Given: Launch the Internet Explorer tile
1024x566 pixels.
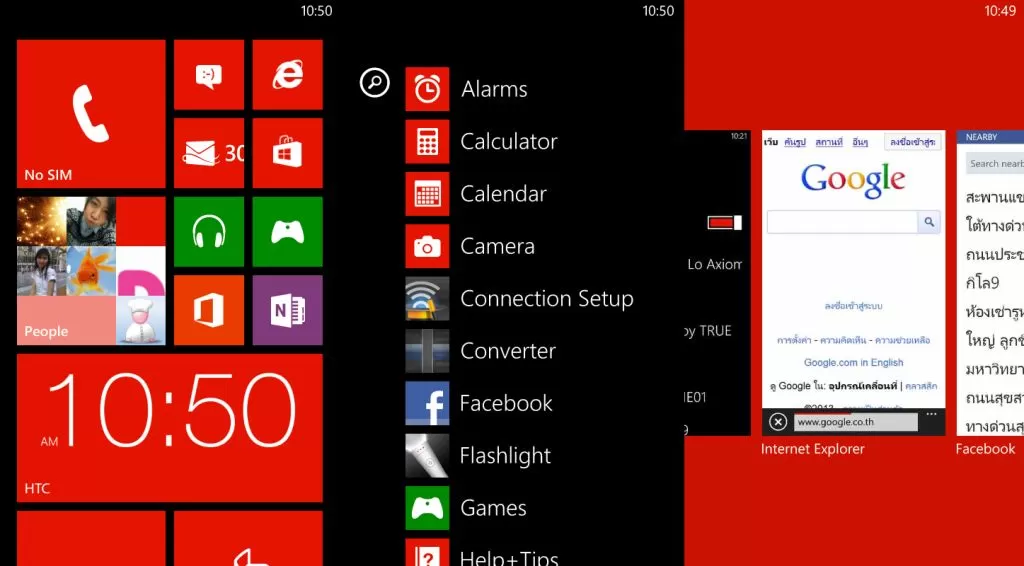Looking at the screenshot, I should click(x=287, y=74).
